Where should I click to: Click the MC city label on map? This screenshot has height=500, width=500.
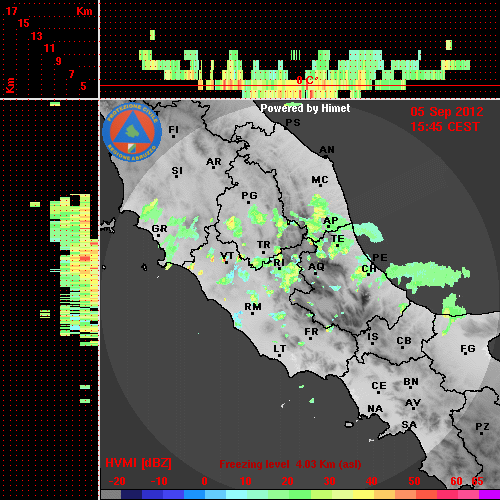(320, 180)
